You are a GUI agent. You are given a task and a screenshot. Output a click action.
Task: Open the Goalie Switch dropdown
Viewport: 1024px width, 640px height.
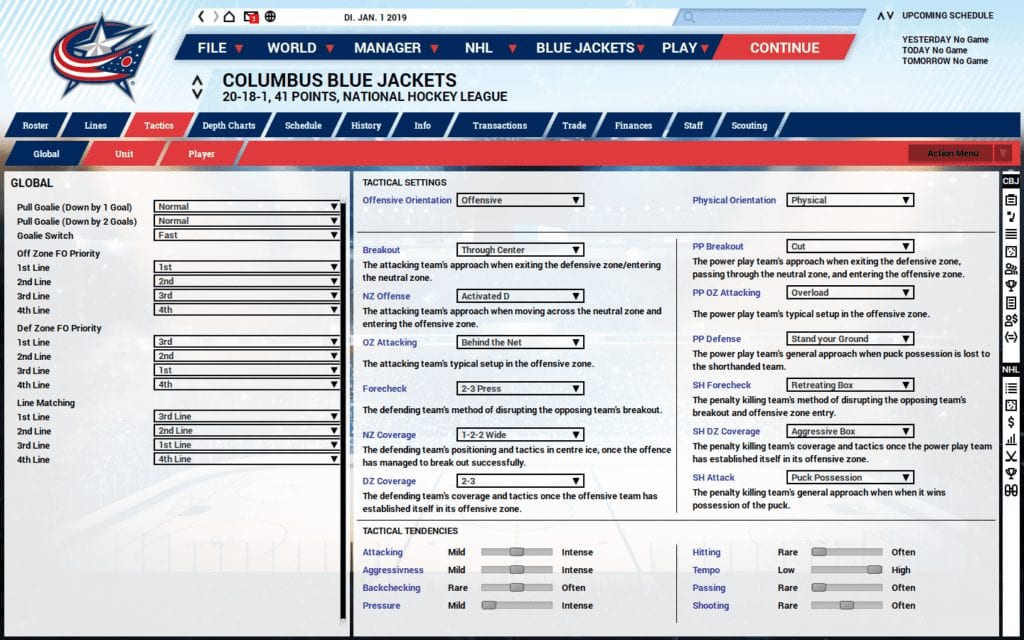click(x=248, y=235)
